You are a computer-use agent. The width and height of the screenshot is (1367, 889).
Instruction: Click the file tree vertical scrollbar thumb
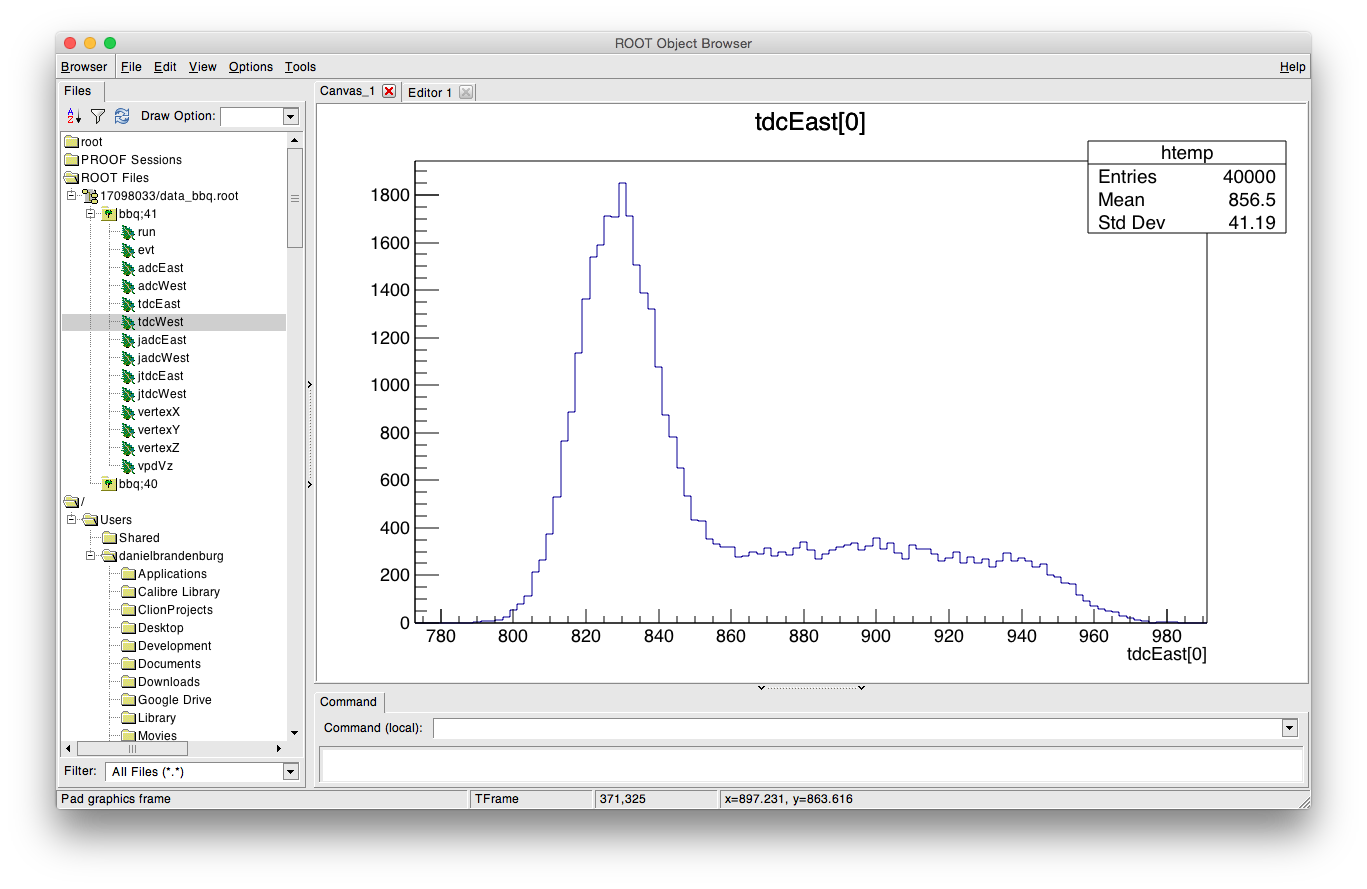coord(294,198)
